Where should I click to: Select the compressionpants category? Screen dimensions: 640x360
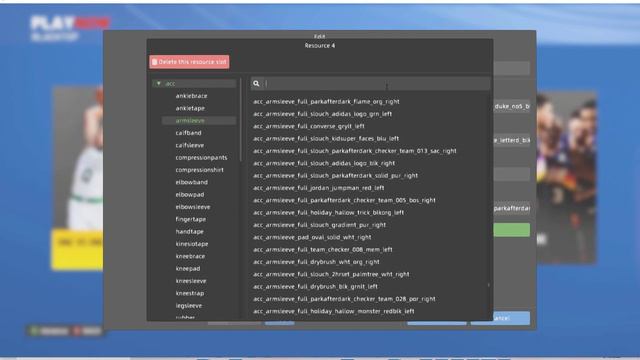(201, 158)
